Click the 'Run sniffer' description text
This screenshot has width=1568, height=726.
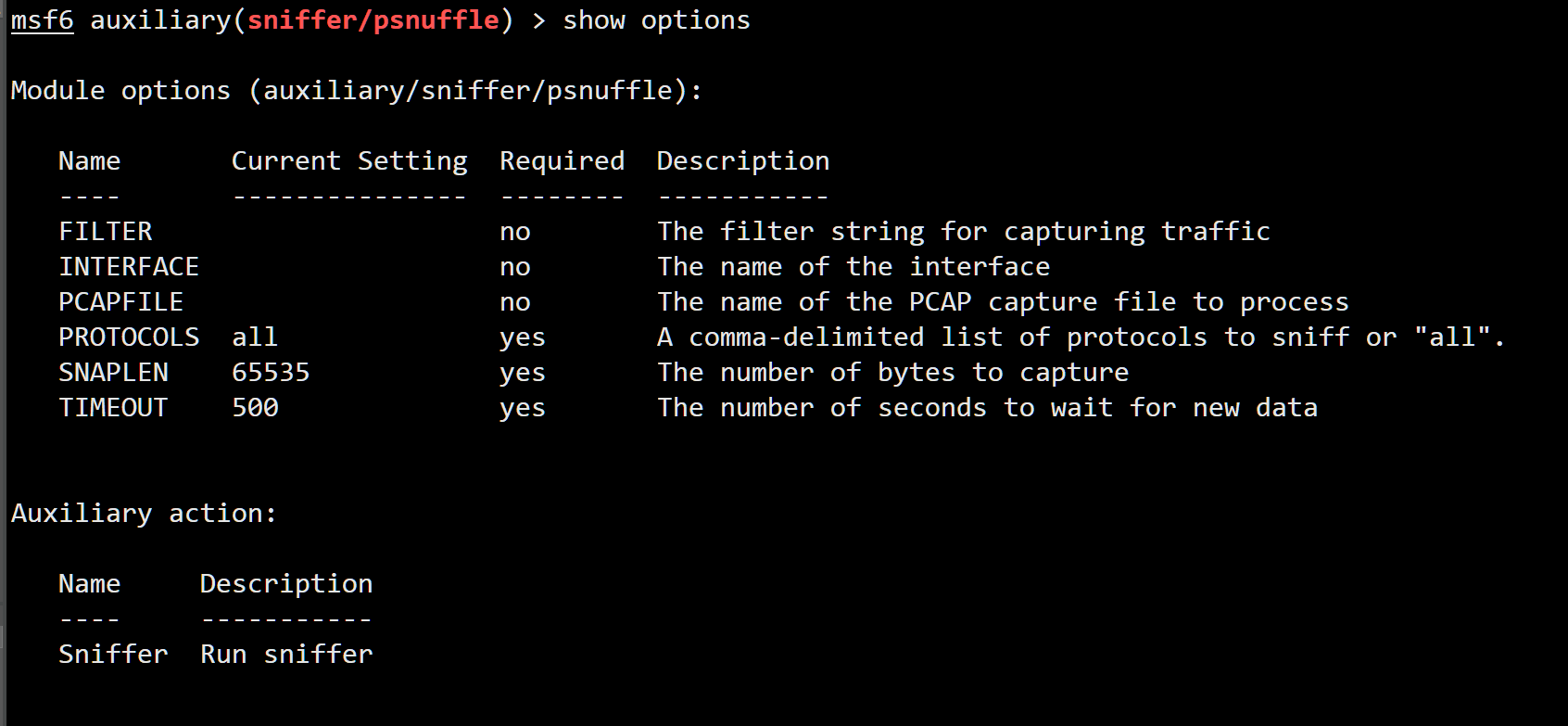[x=286, y=655]
